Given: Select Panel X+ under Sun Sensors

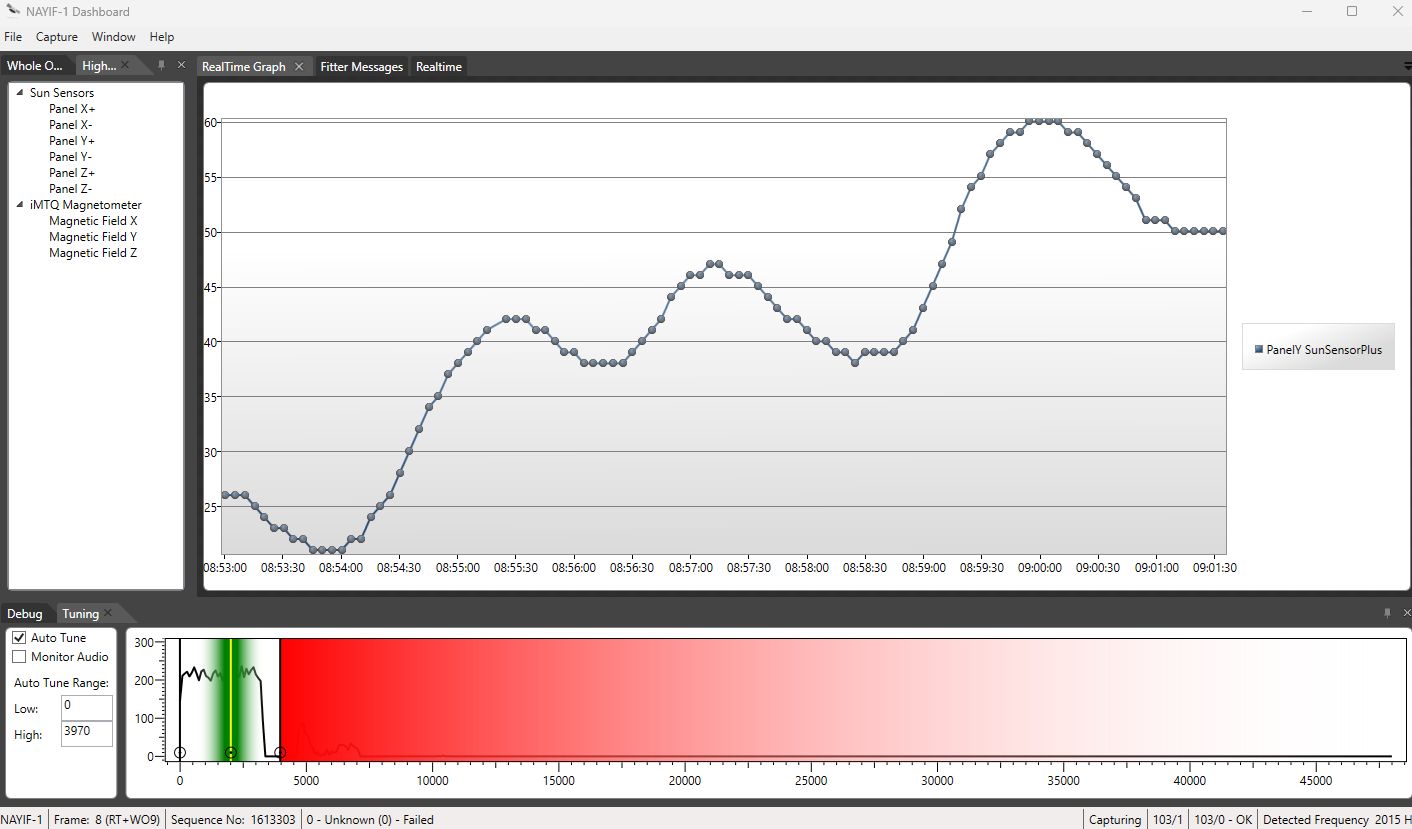Looking at the screenshot, I should (70, 108).
